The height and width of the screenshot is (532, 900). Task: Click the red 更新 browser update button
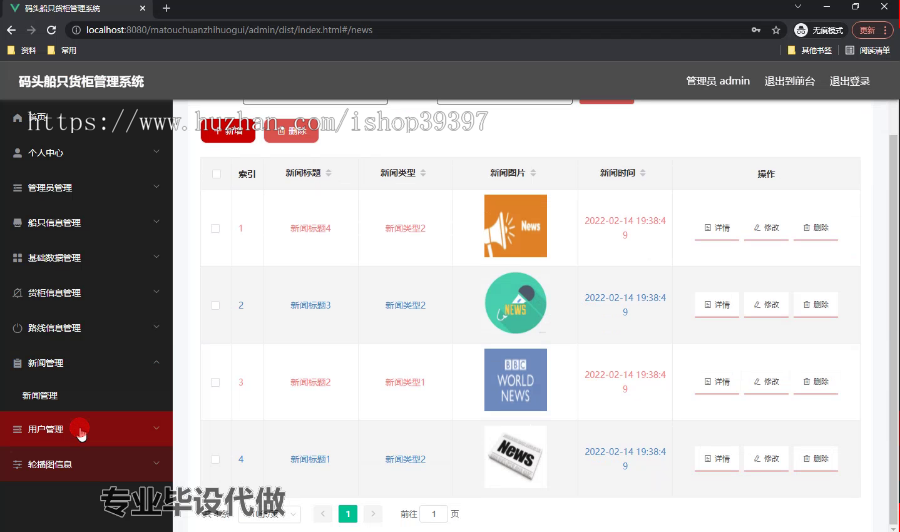pyautogui.click(x=871, y=30)
